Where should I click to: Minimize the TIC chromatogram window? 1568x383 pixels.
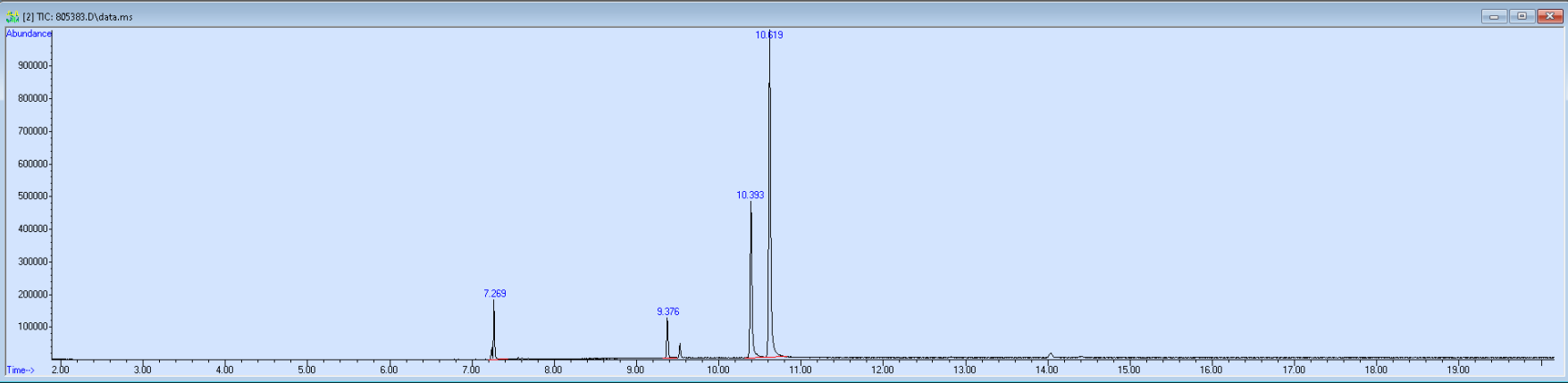click(x=1494, y=16)
